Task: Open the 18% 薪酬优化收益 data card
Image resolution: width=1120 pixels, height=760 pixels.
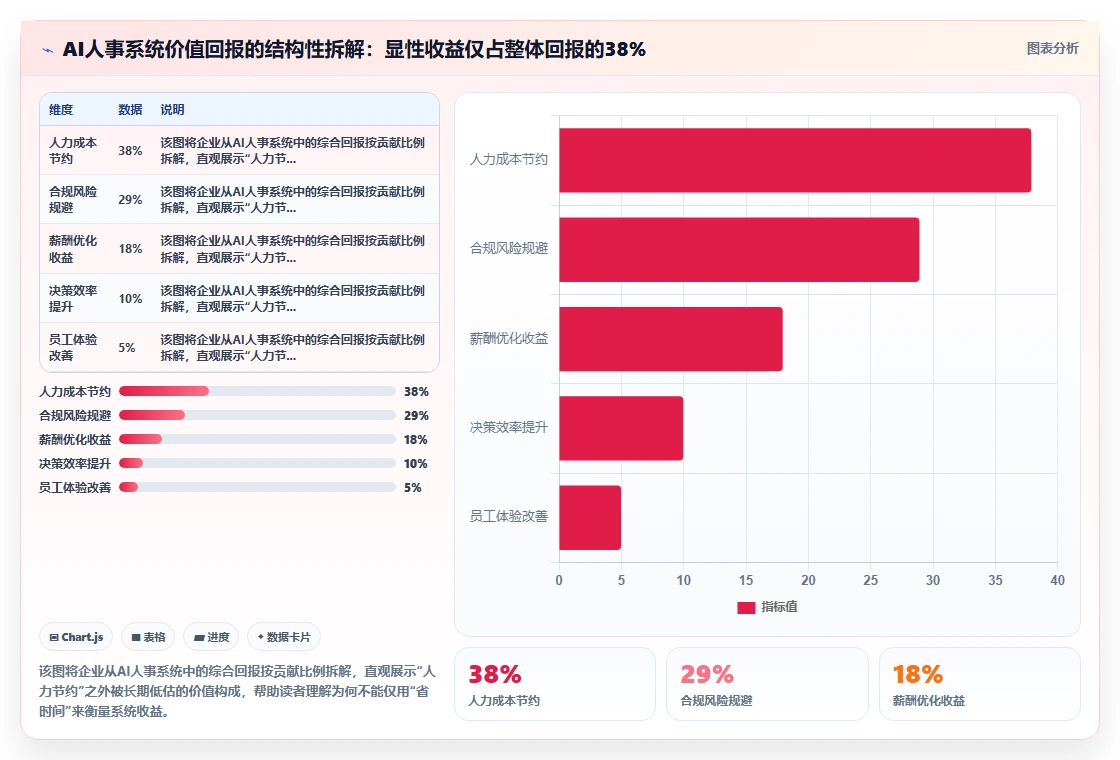Action: click(x=979, y=684)
